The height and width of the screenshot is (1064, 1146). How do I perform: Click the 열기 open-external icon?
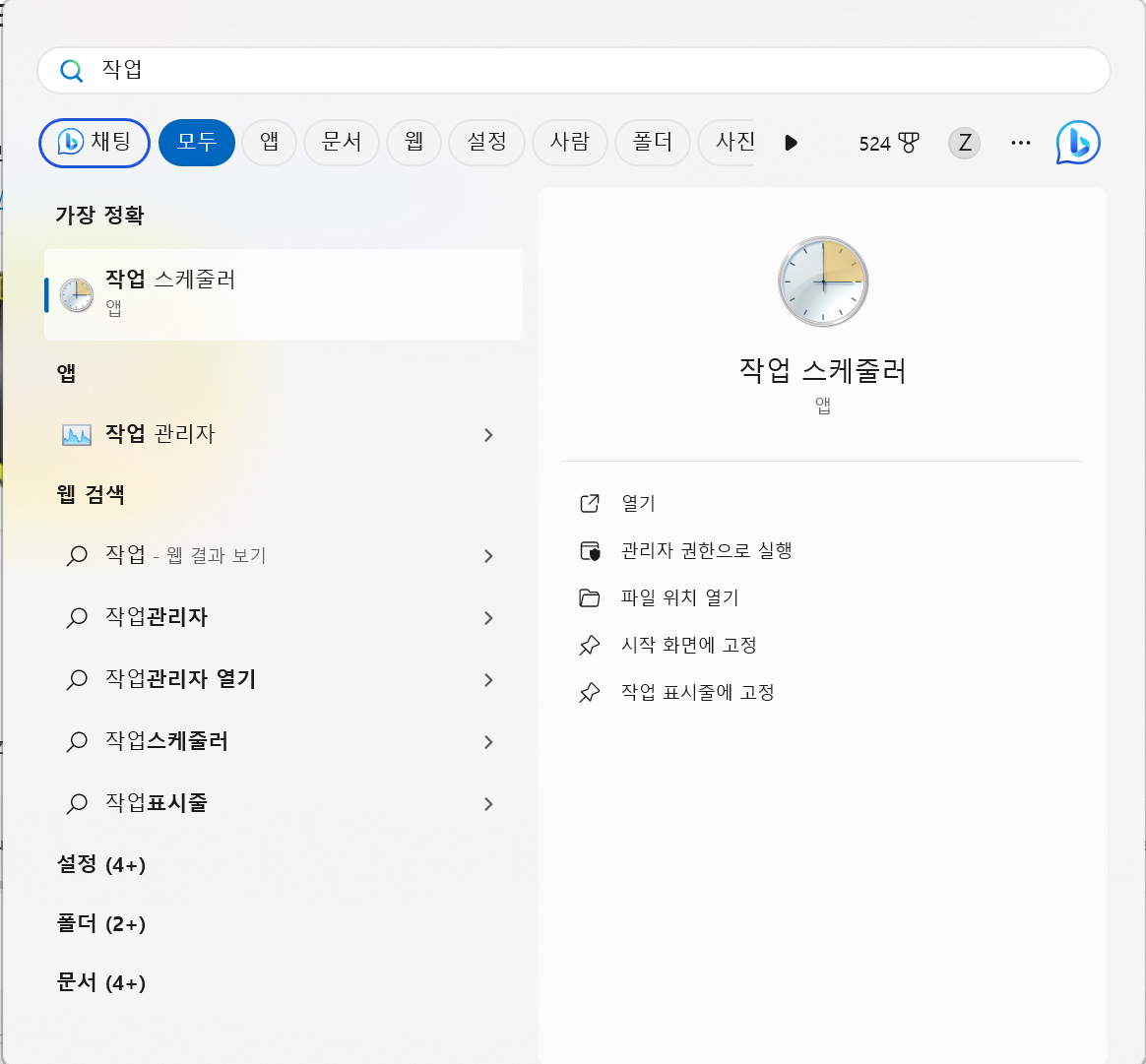point(589,504)
